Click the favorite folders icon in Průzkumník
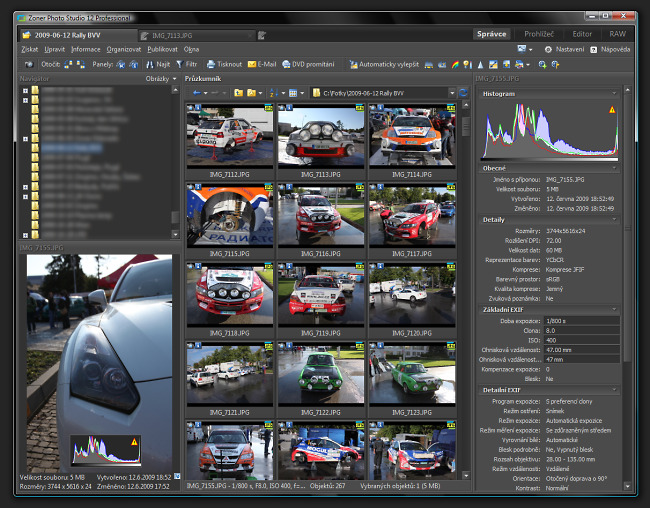 [x=251, y=93]
